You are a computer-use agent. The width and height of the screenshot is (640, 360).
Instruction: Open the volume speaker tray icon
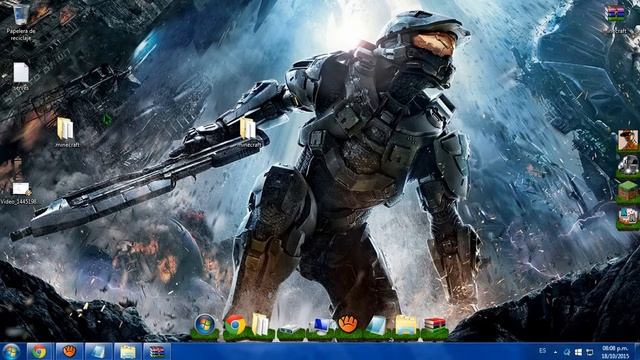(x=567, y=352)
